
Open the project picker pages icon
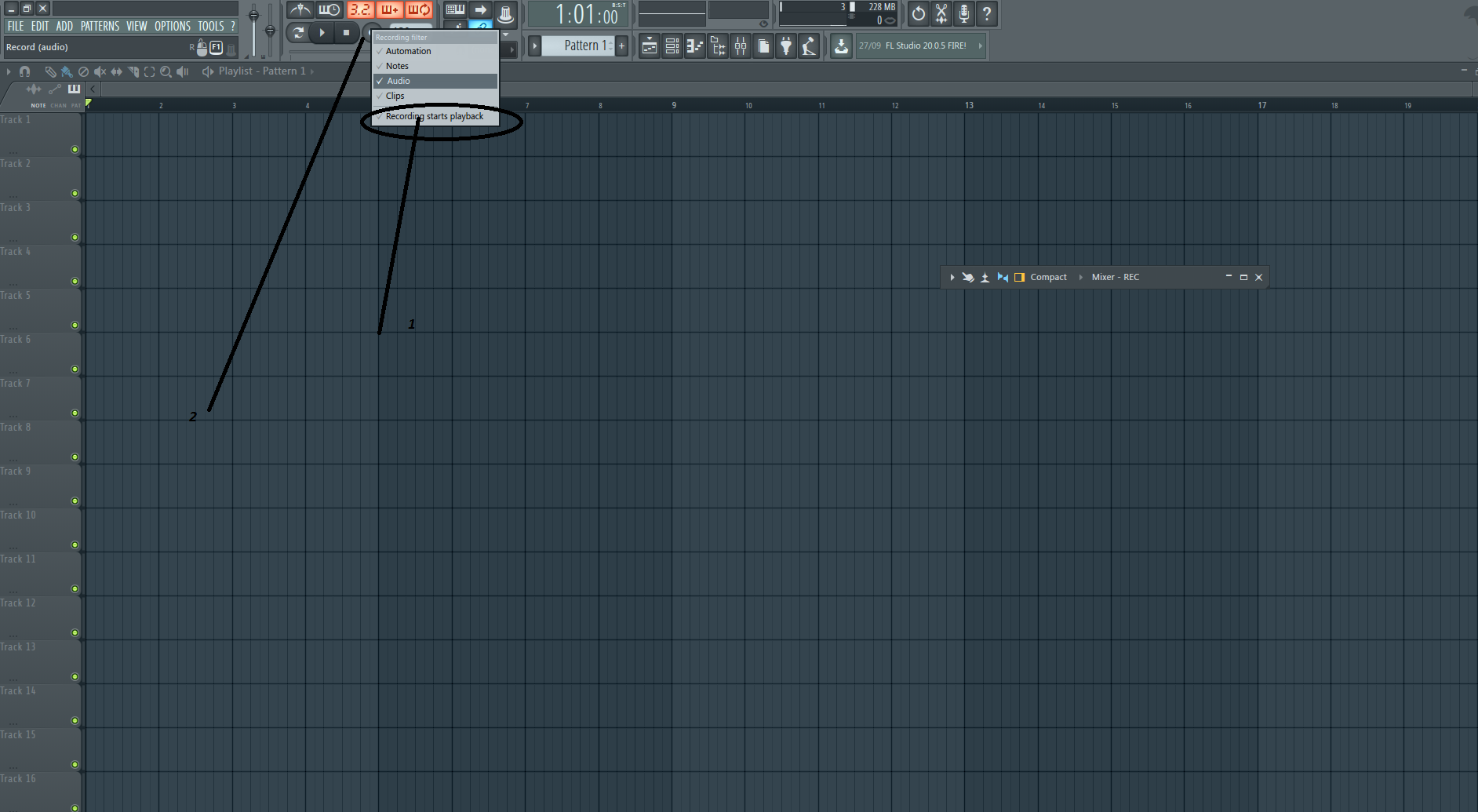point(763,46)
